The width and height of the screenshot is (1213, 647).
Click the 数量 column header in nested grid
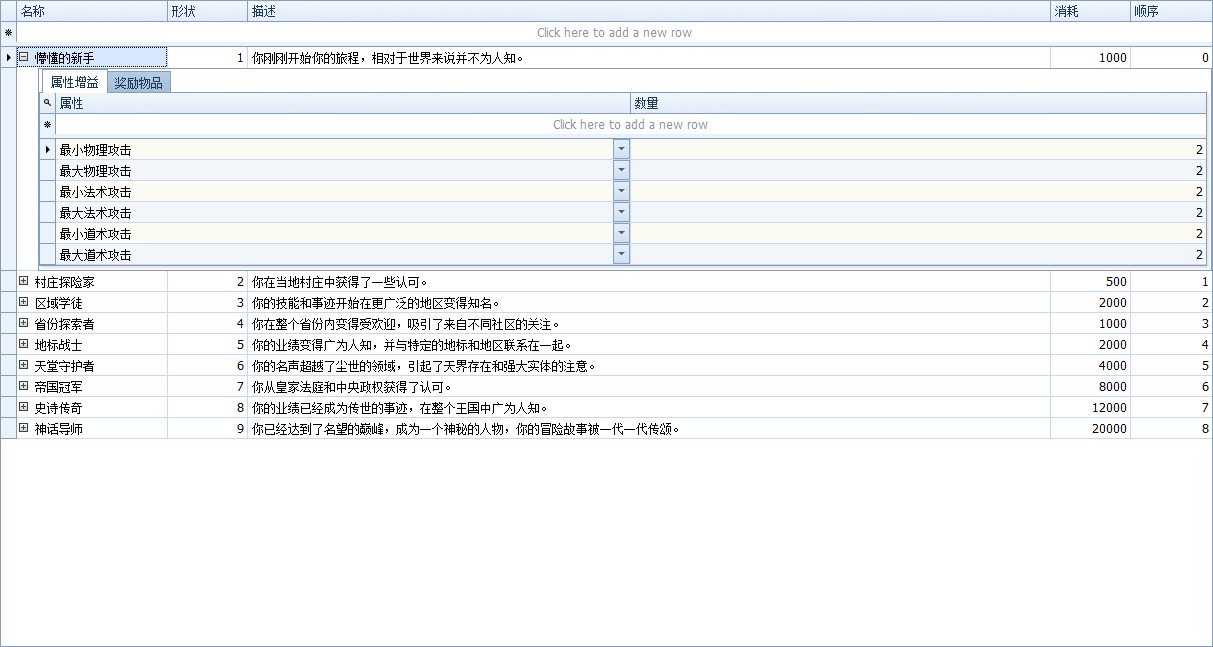[918, 103]
